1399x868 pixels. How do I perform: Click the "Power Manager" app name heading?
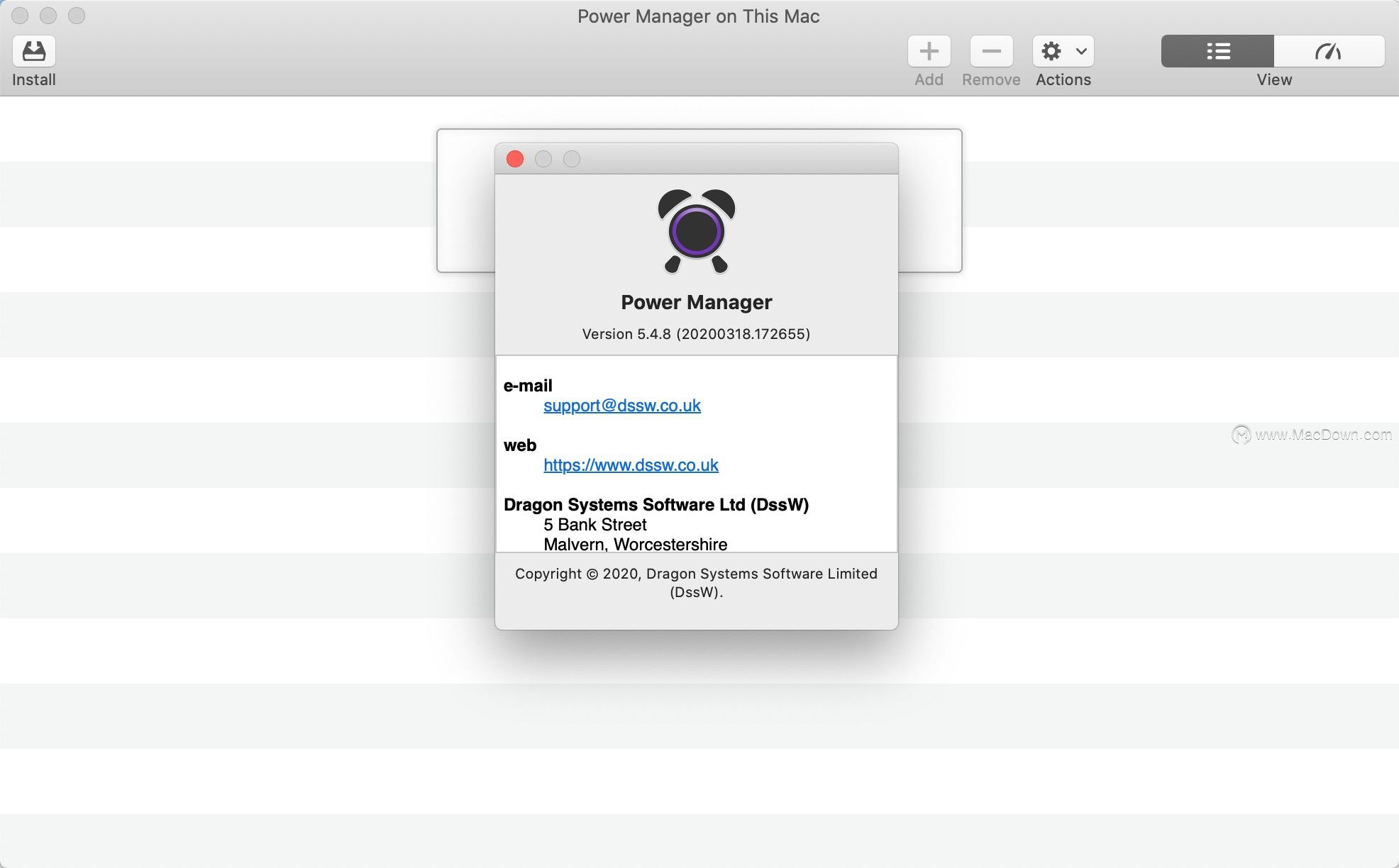(x=696, y=302)
